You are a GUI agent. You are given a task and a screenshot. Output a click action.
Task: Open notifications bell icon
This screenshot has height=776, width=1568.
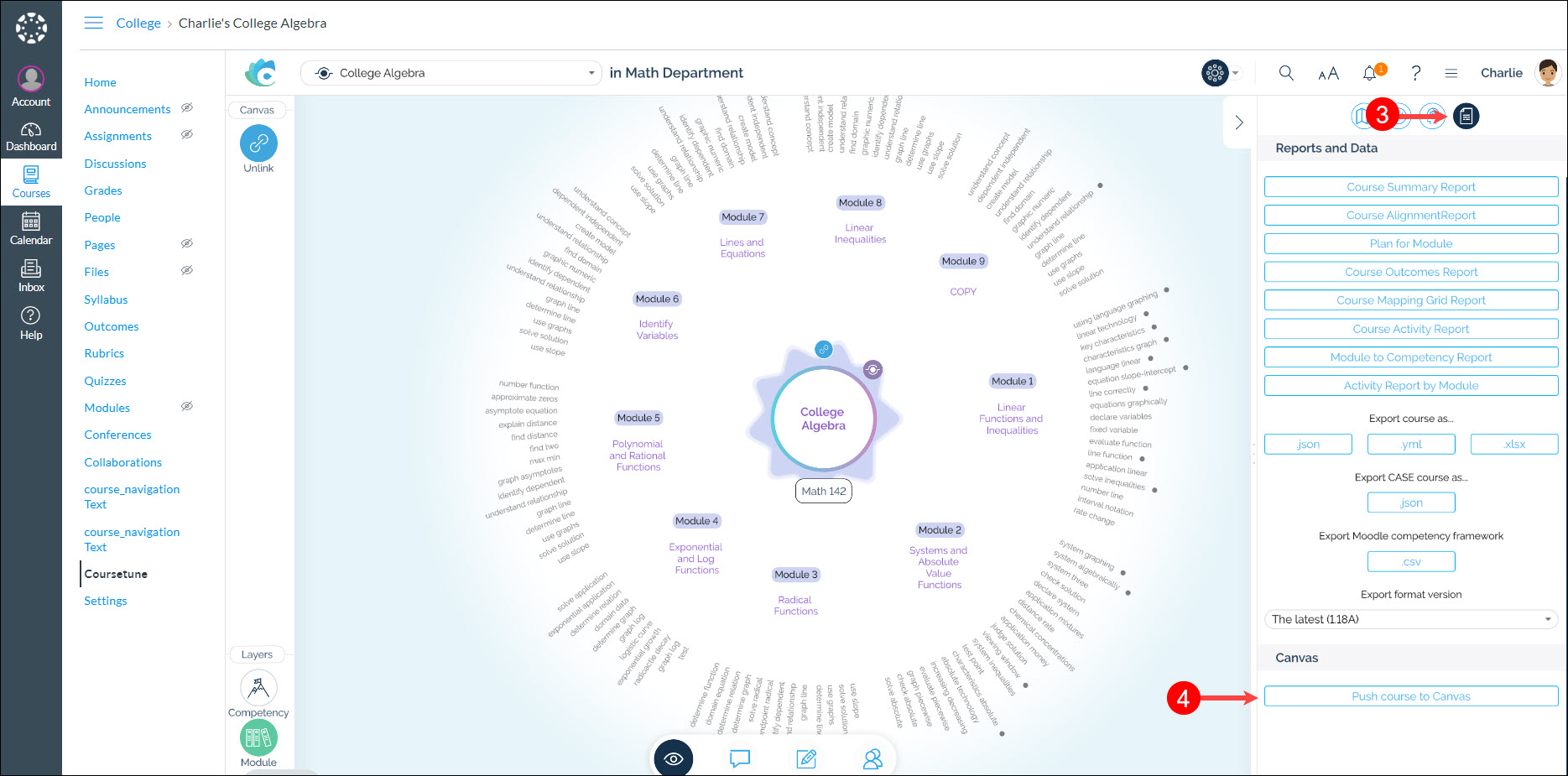click(x=1370, y=73)
